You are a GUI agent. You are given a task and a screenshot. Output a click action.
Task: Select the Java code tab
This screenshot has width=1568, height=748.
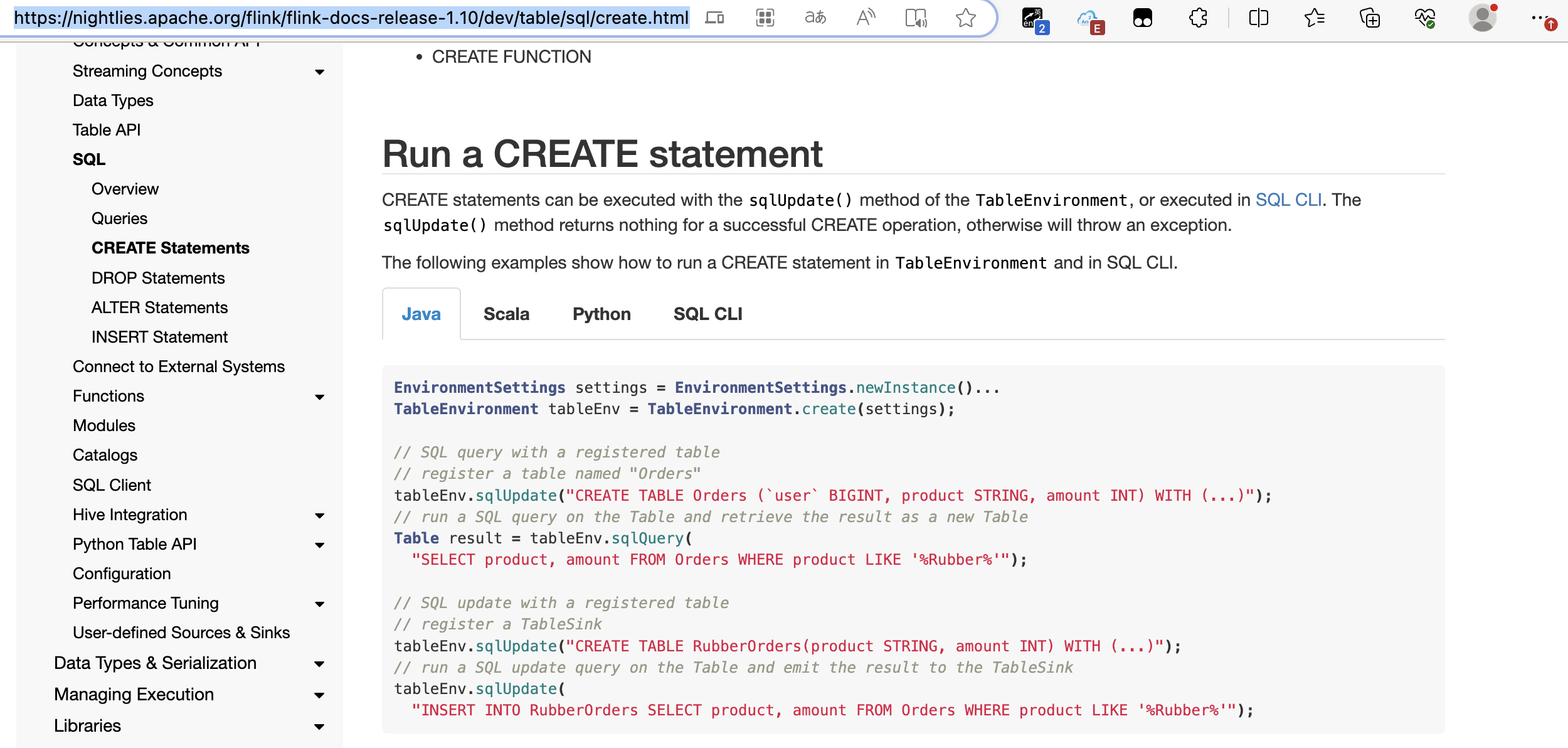pos(421,314)
